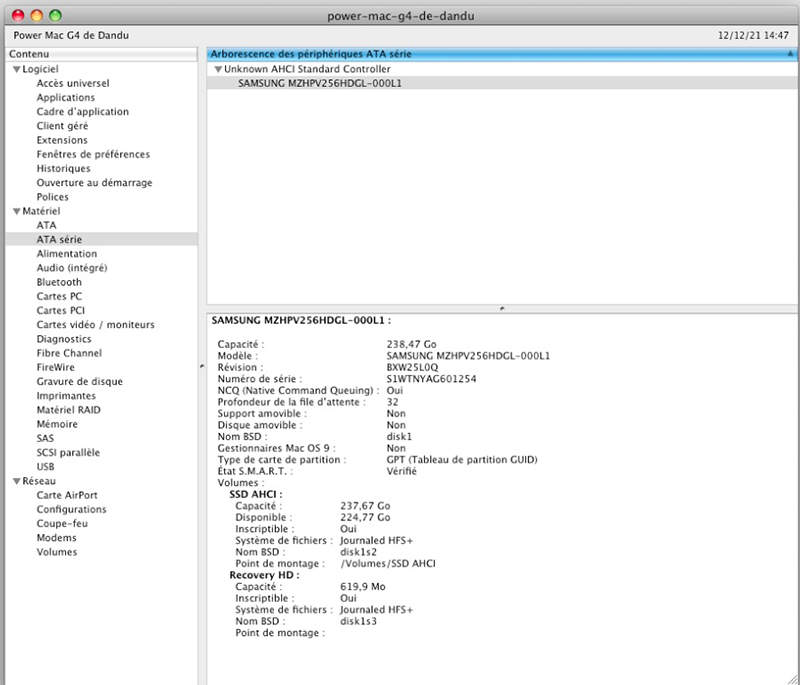Collapse the Unknown AHCI Standard Controller node

pyautogui.click(x=218, y=70)
